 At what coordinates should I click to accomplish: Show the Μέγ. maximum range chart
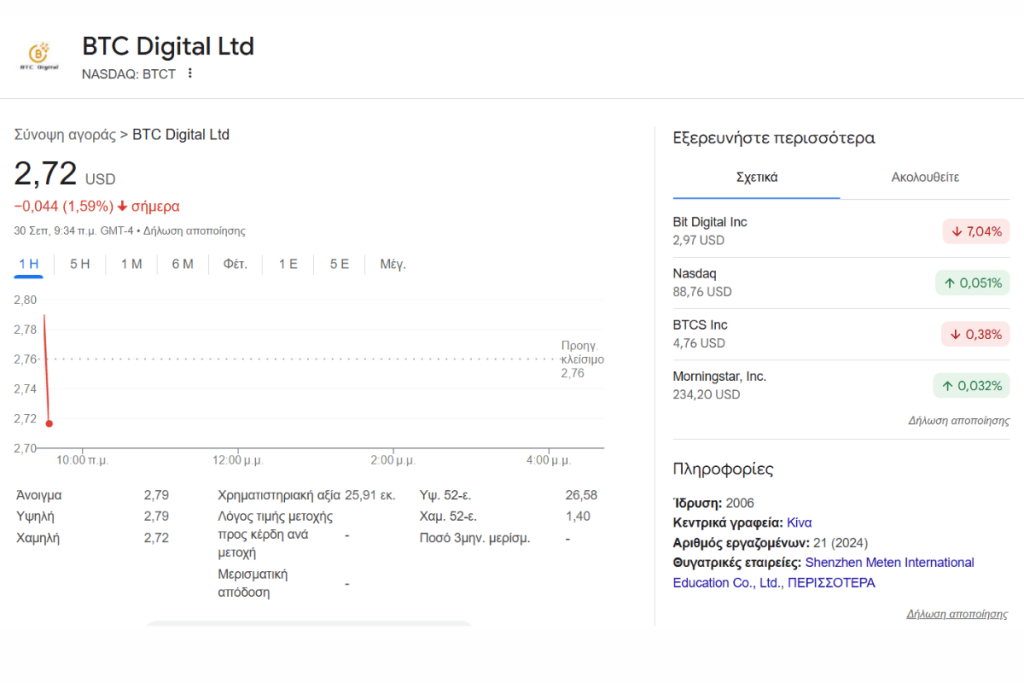point(392,264)
